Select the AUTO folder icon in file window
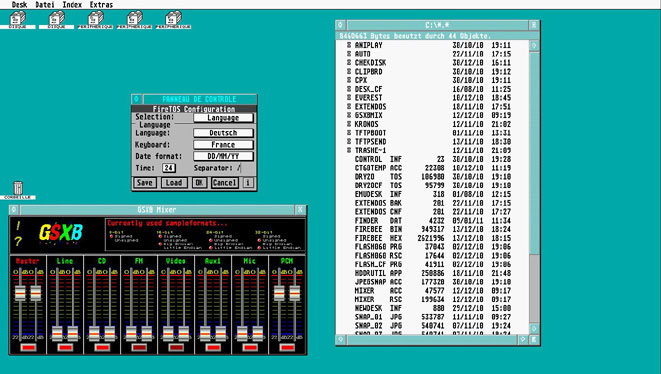 [349, 54]
